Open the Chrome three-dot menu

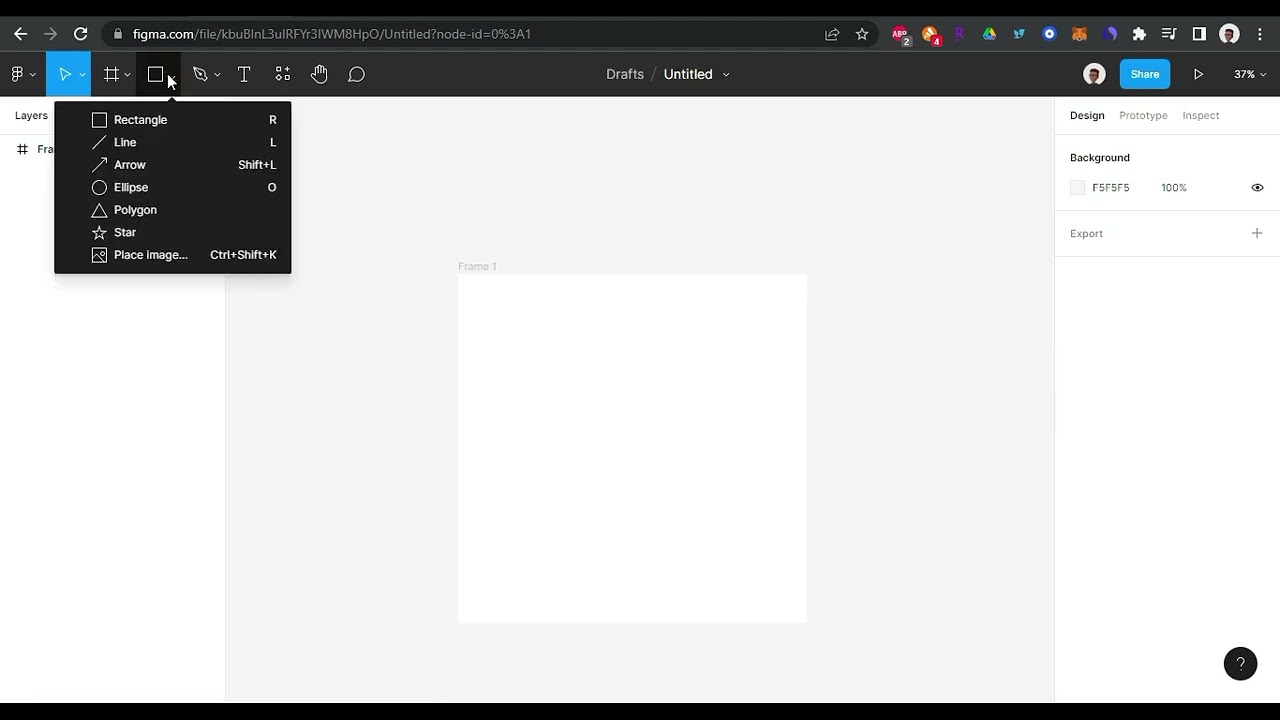coord(1259,34)
